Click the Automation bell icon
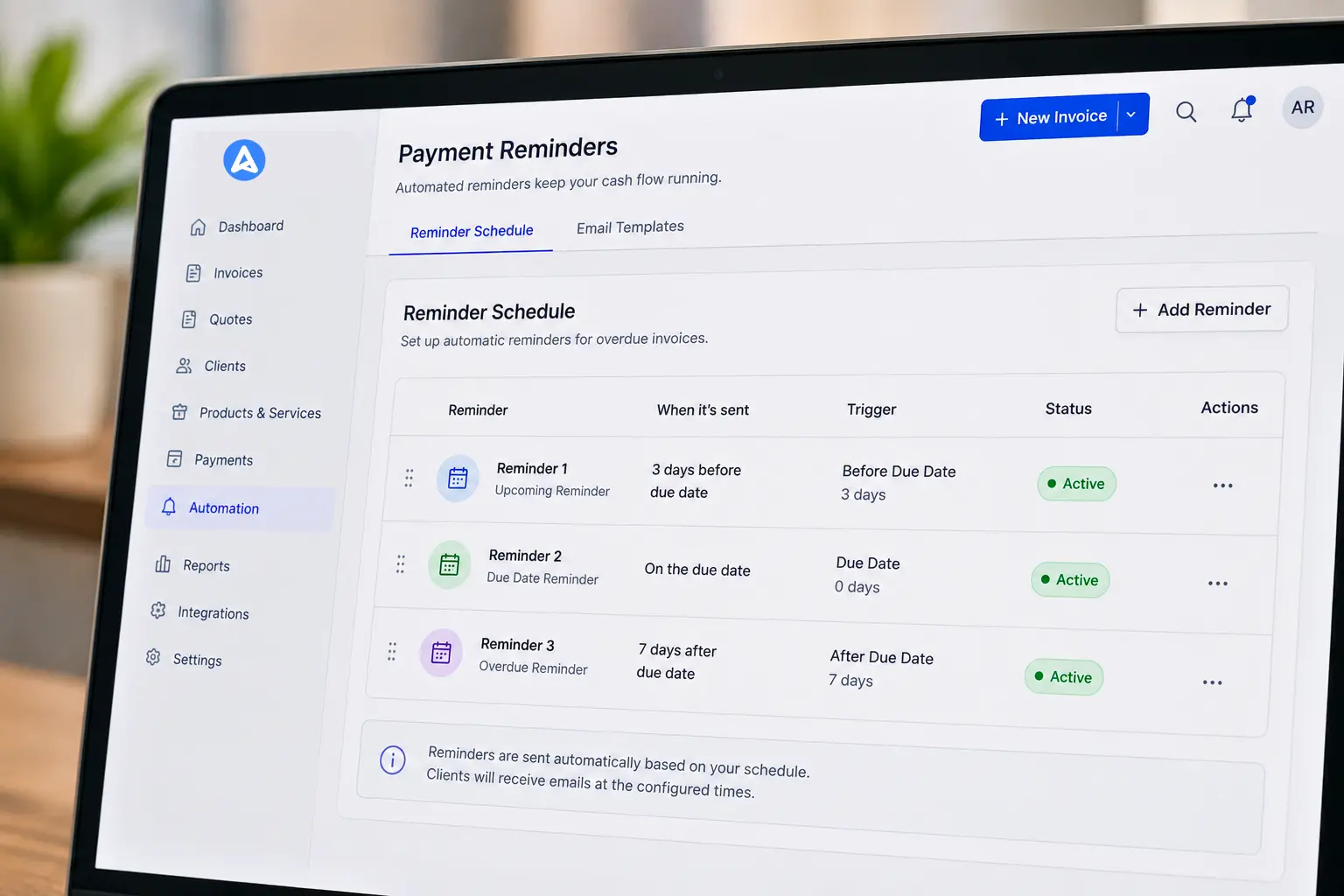1344x896 pixels. (169, 507)
